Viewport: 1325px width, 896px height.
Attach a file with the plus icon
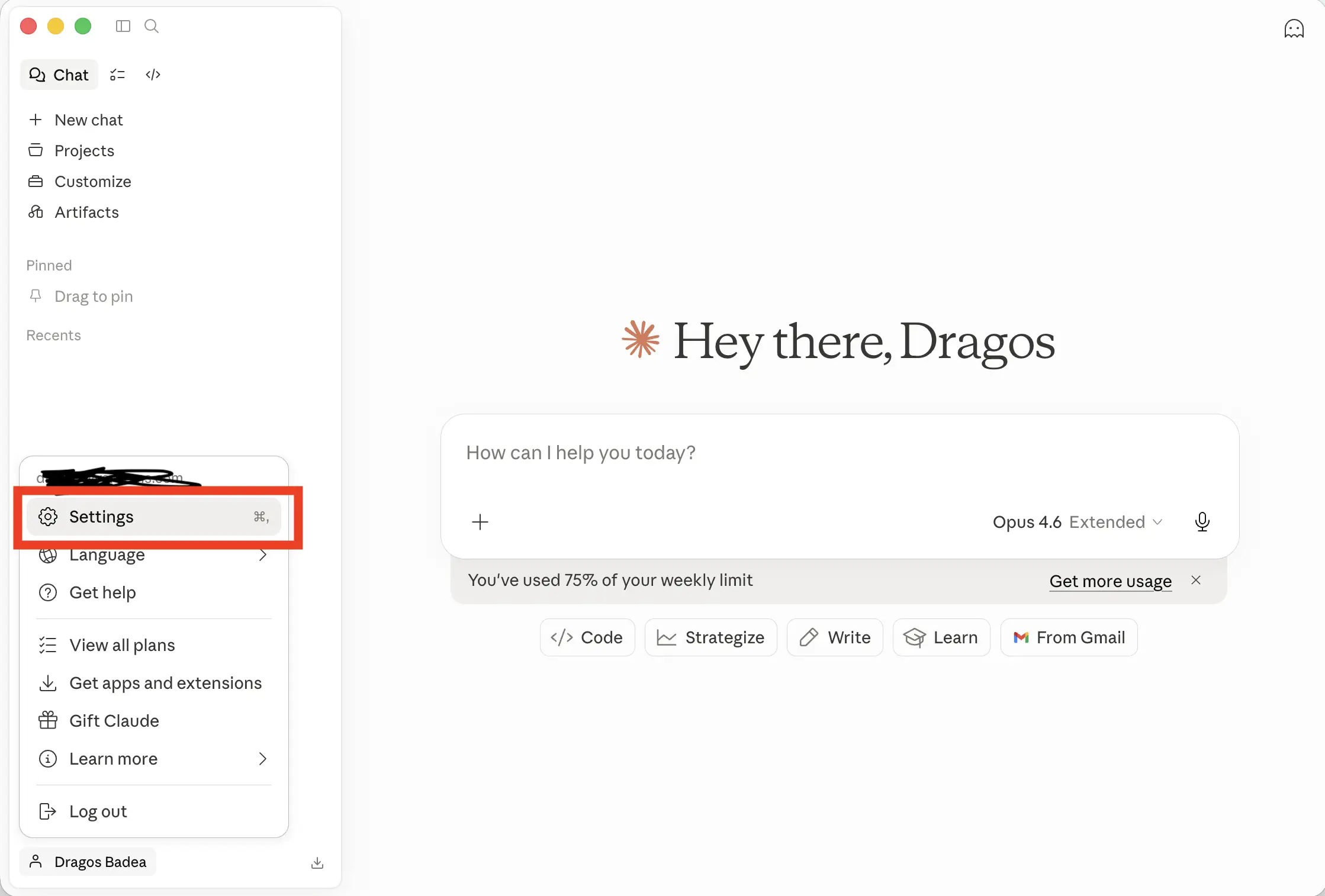click(480, 522)
